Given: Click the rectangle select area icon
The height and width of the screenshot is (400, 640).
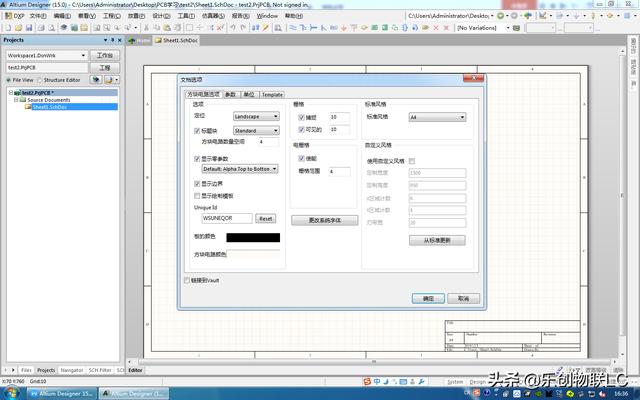Looking at the screenshot, I should tap(189, 28).
